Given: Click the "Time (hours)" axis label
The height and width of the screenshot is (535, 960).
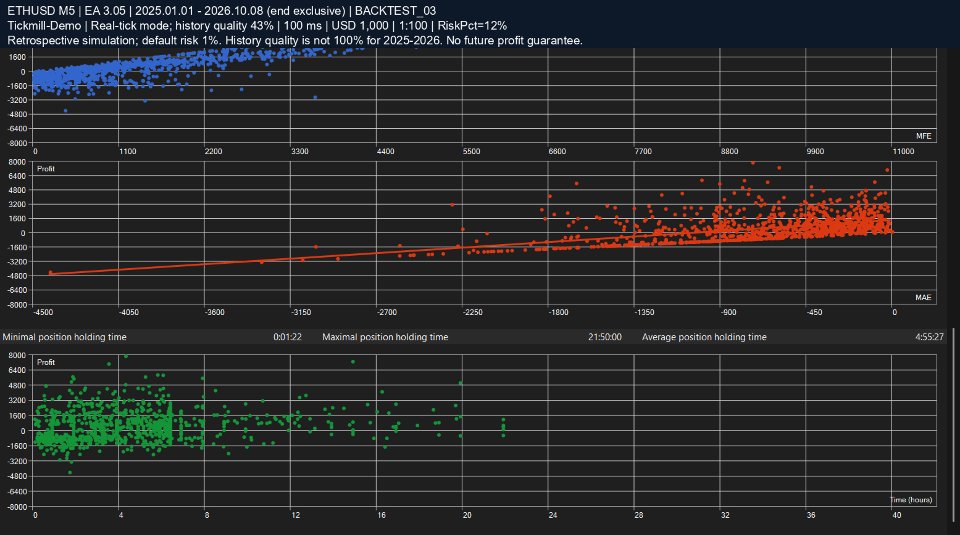Looking at the screenshot, I should point(911,500).
